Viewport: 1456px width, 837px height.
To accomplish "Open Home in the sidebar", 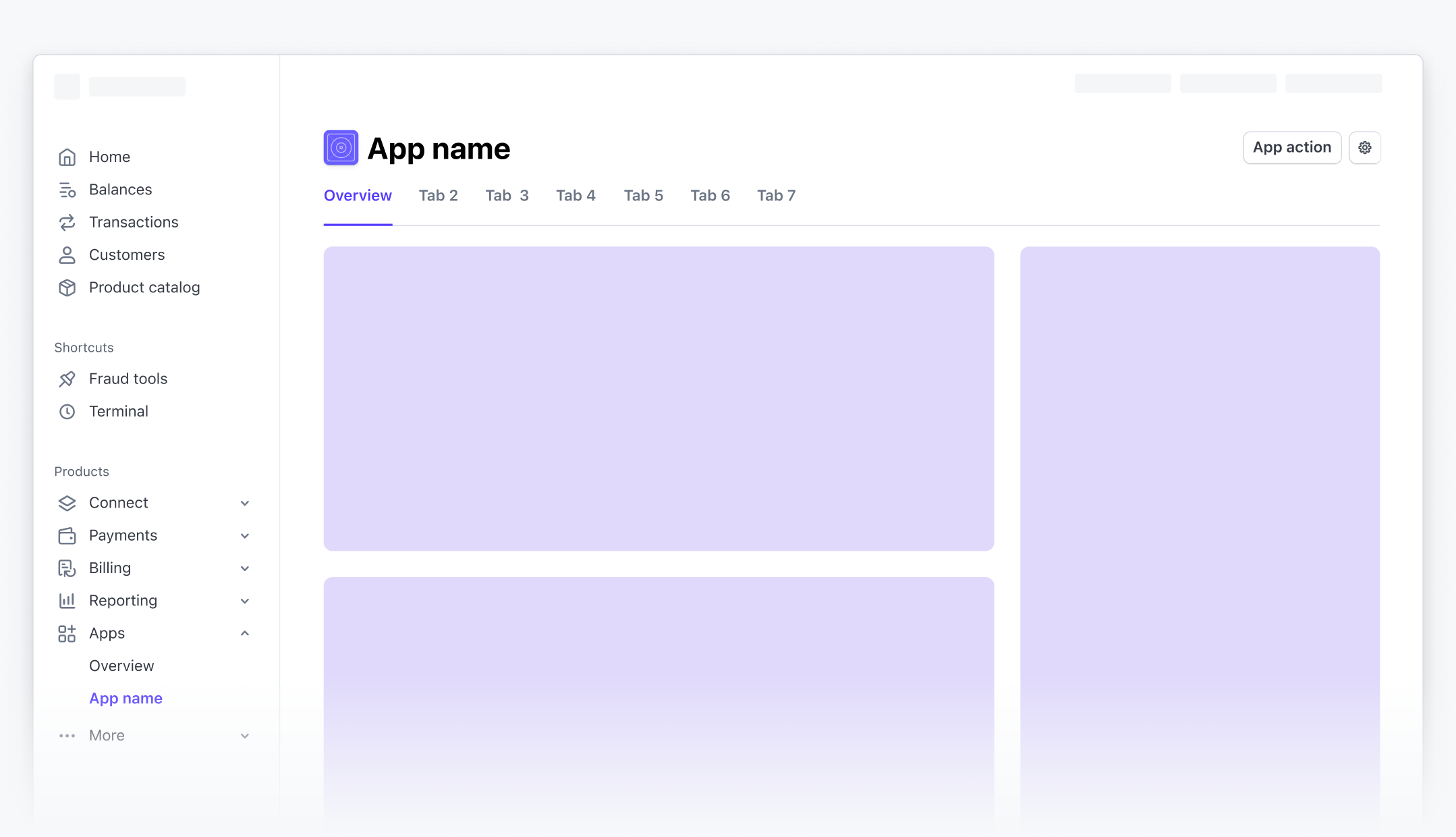I will [x=109, y=157].
